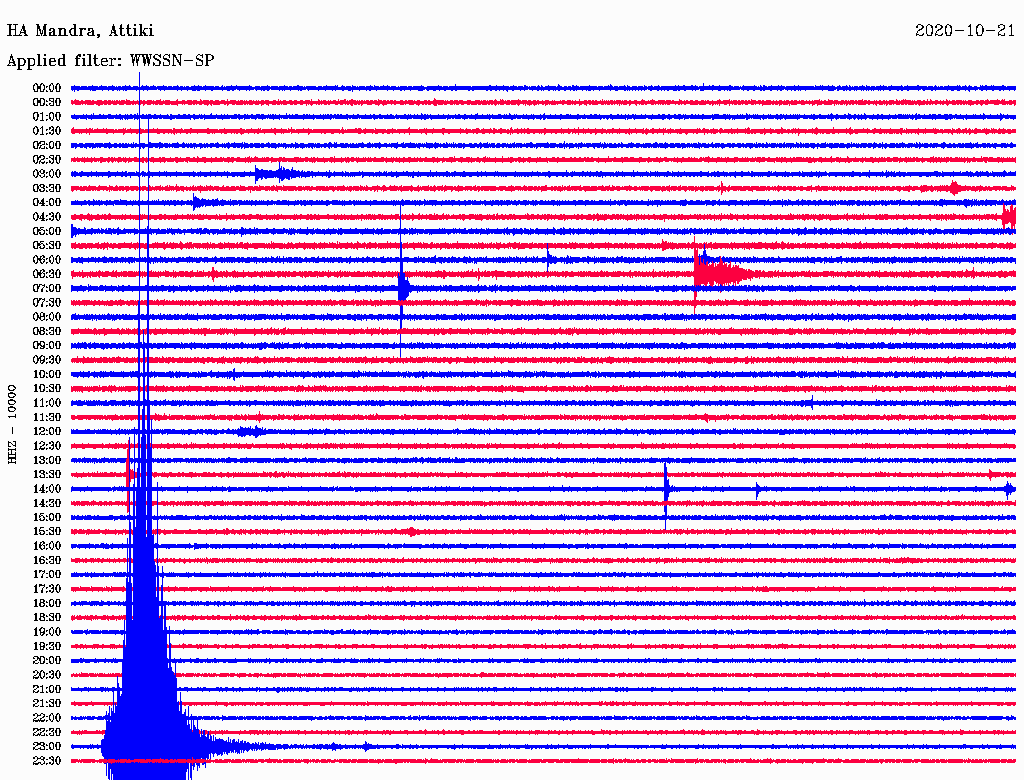The height and width of the screenshot is (780, 1024).
Task: Click the 18:00 time label
Action: tap(47, 603)
